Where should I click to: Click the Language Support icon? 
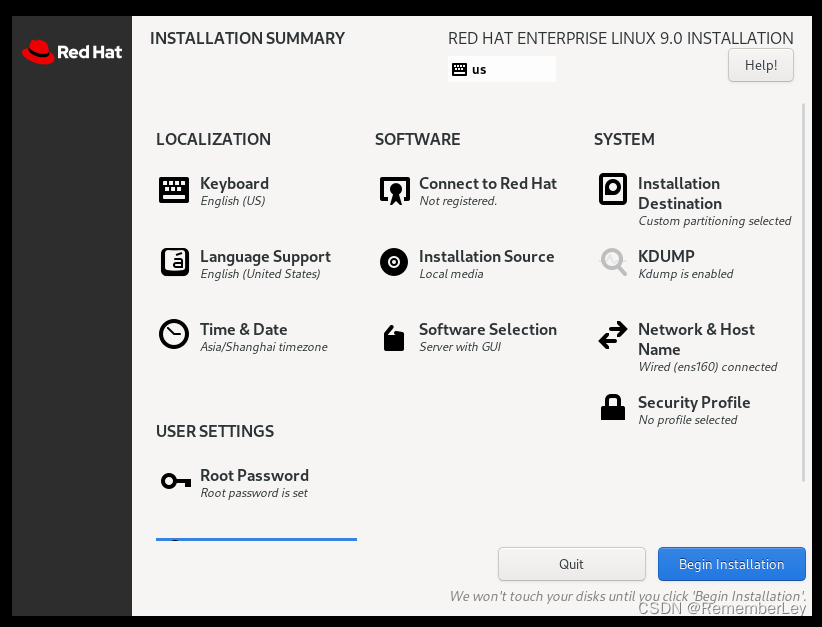(x=175, y=262)
